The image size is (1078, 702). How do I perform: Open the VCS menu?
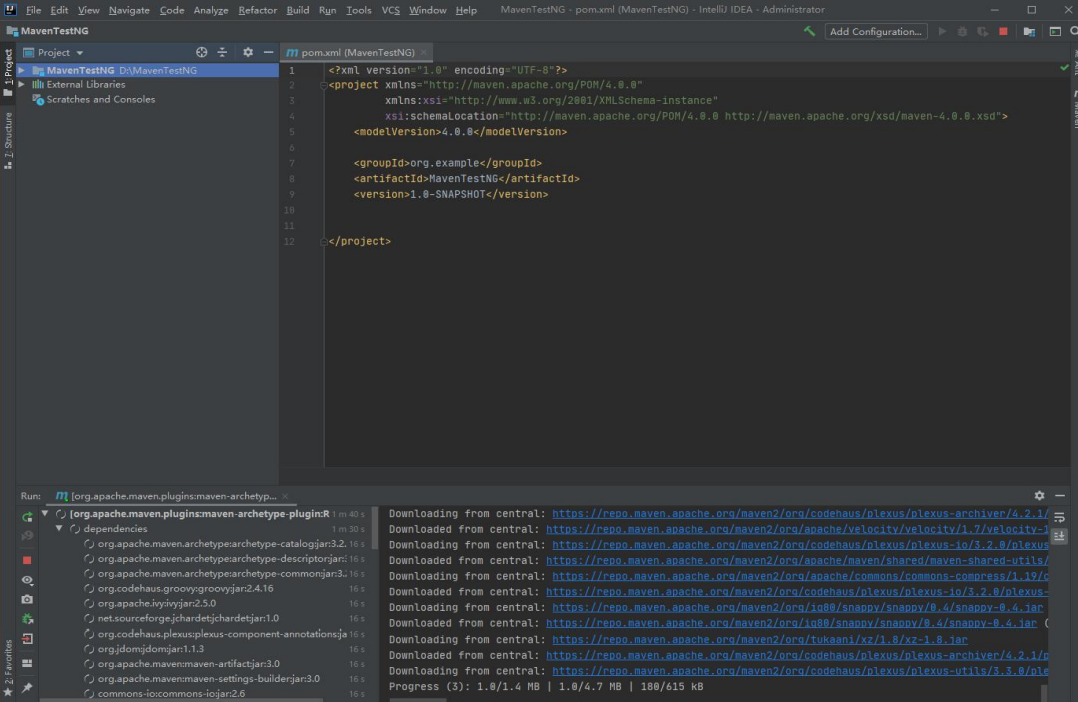tap(390, 10)
